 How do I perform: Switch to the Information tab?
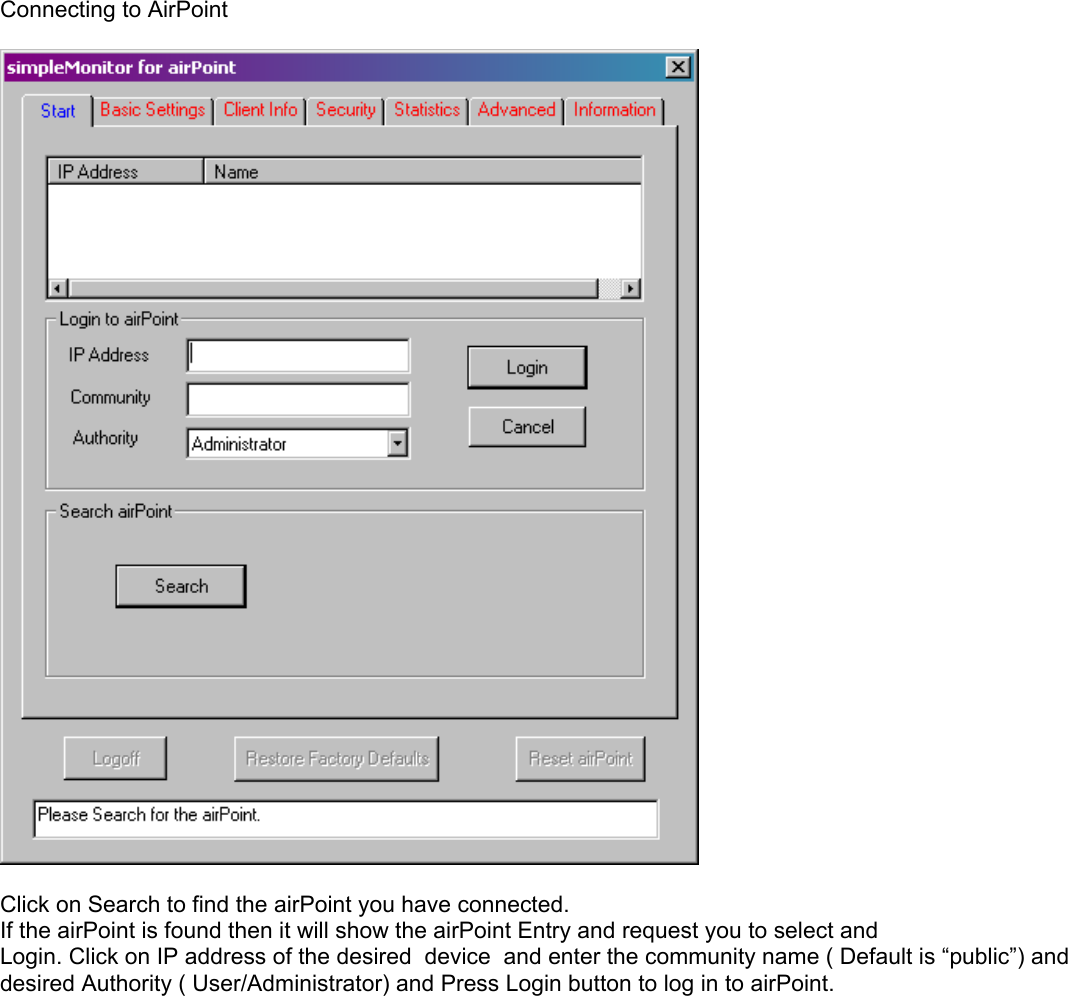613,110
